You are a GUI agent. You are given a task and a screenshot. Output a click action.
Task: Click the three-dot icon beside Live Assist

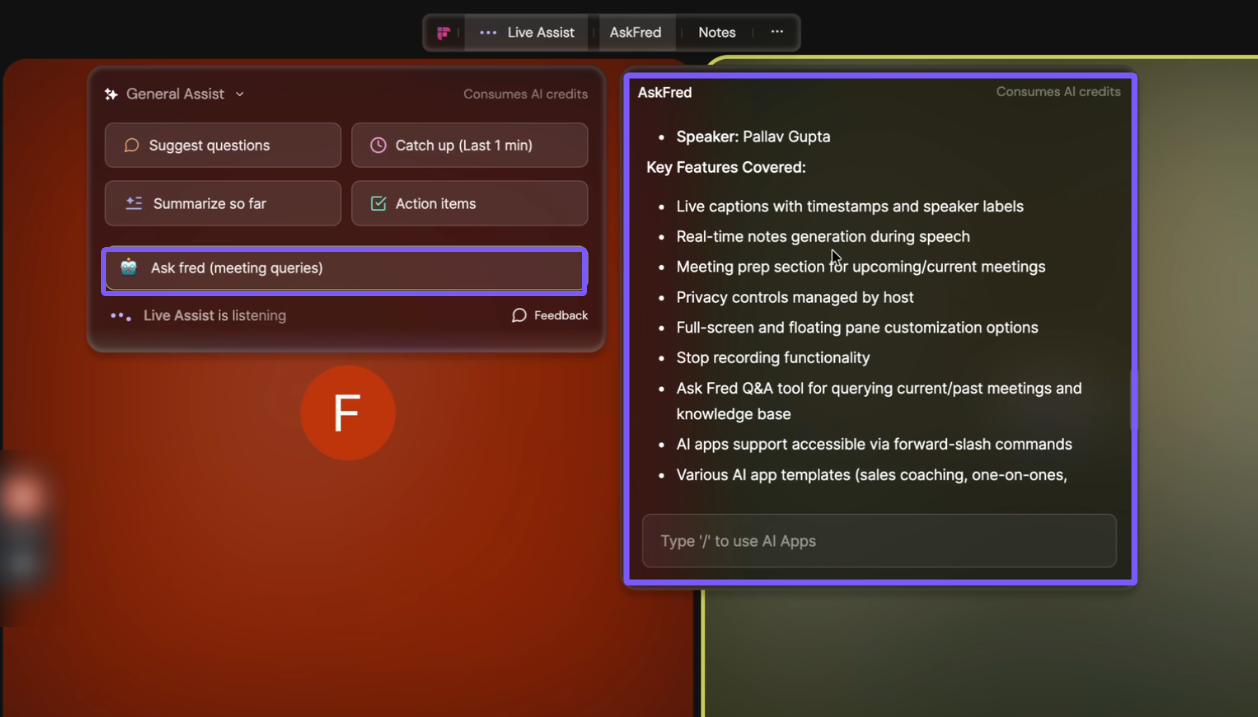(x=488, y=33)
